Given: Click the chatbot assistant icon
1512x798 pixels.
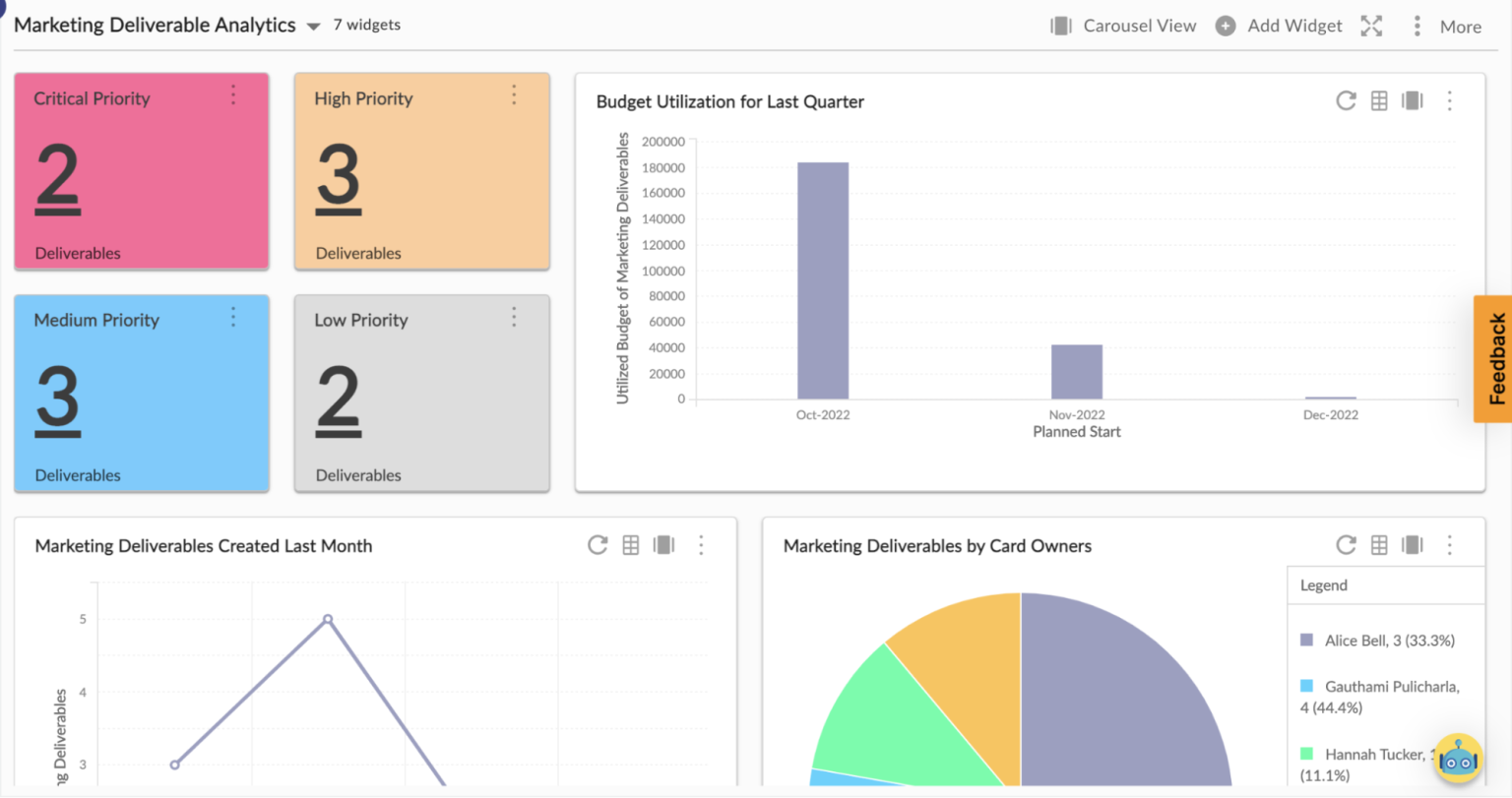Looking at the screenshot, I should click(1458, 759).
